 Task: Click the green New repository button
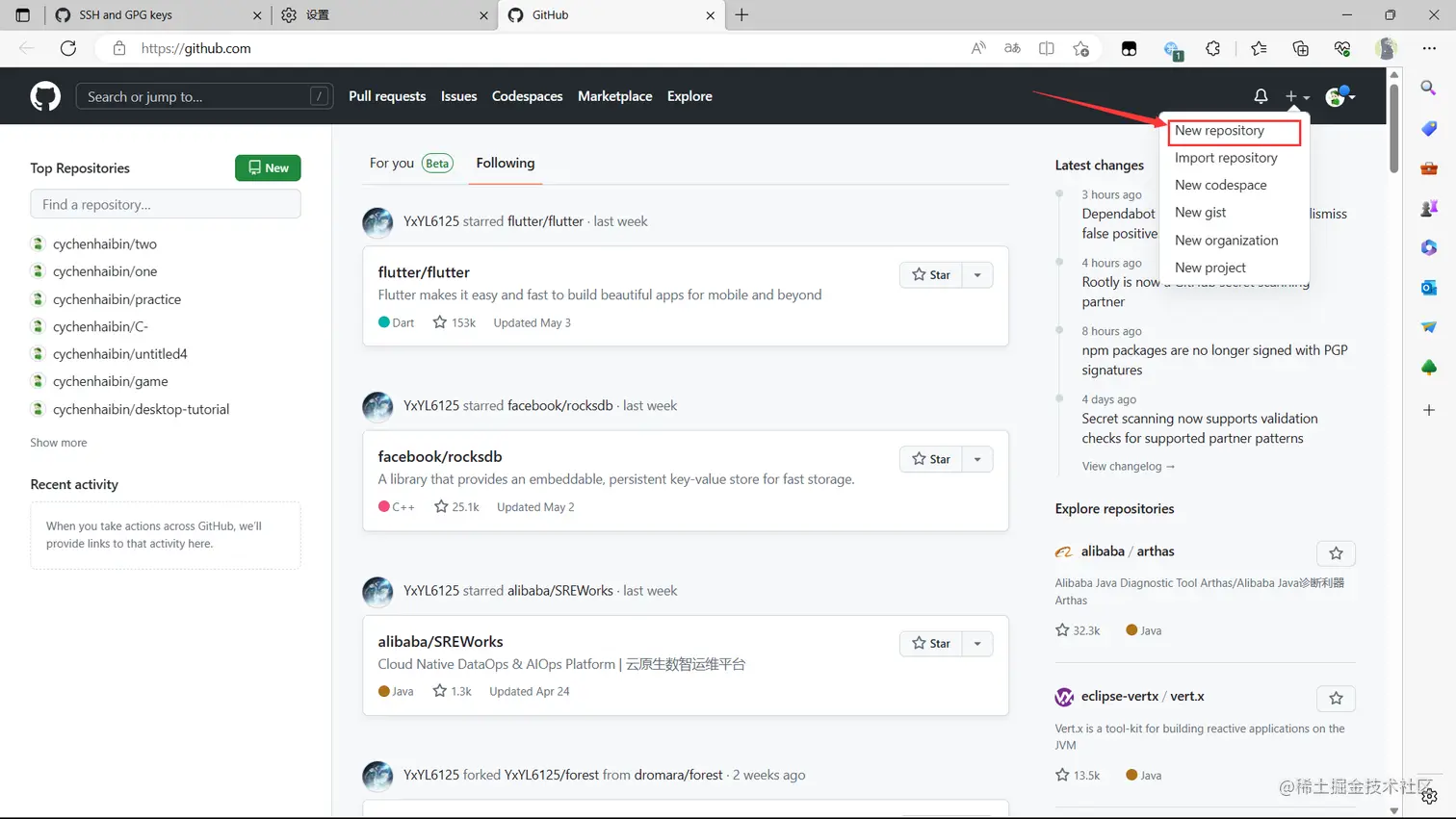268,168
